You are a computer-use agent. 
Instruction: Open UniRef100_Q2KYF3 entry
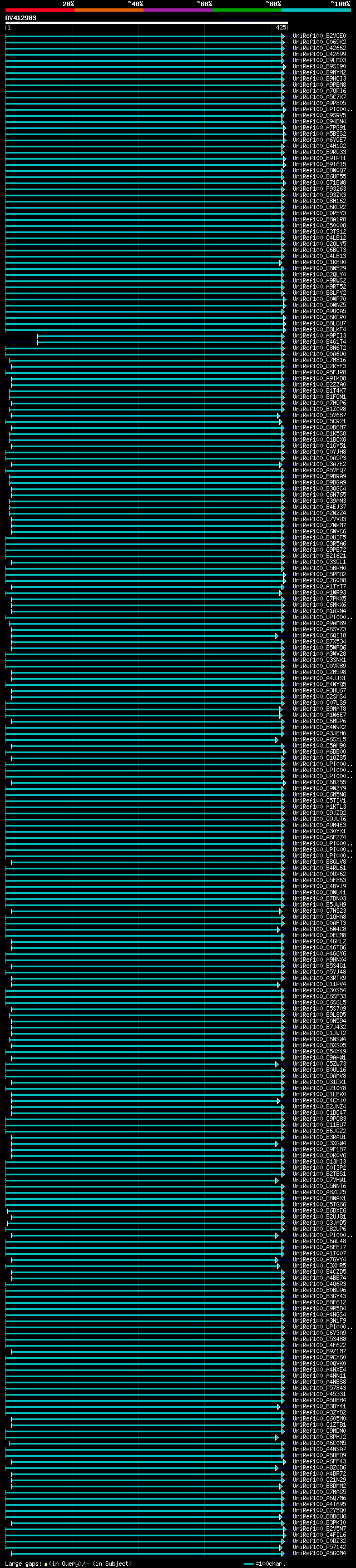(319, 367)
